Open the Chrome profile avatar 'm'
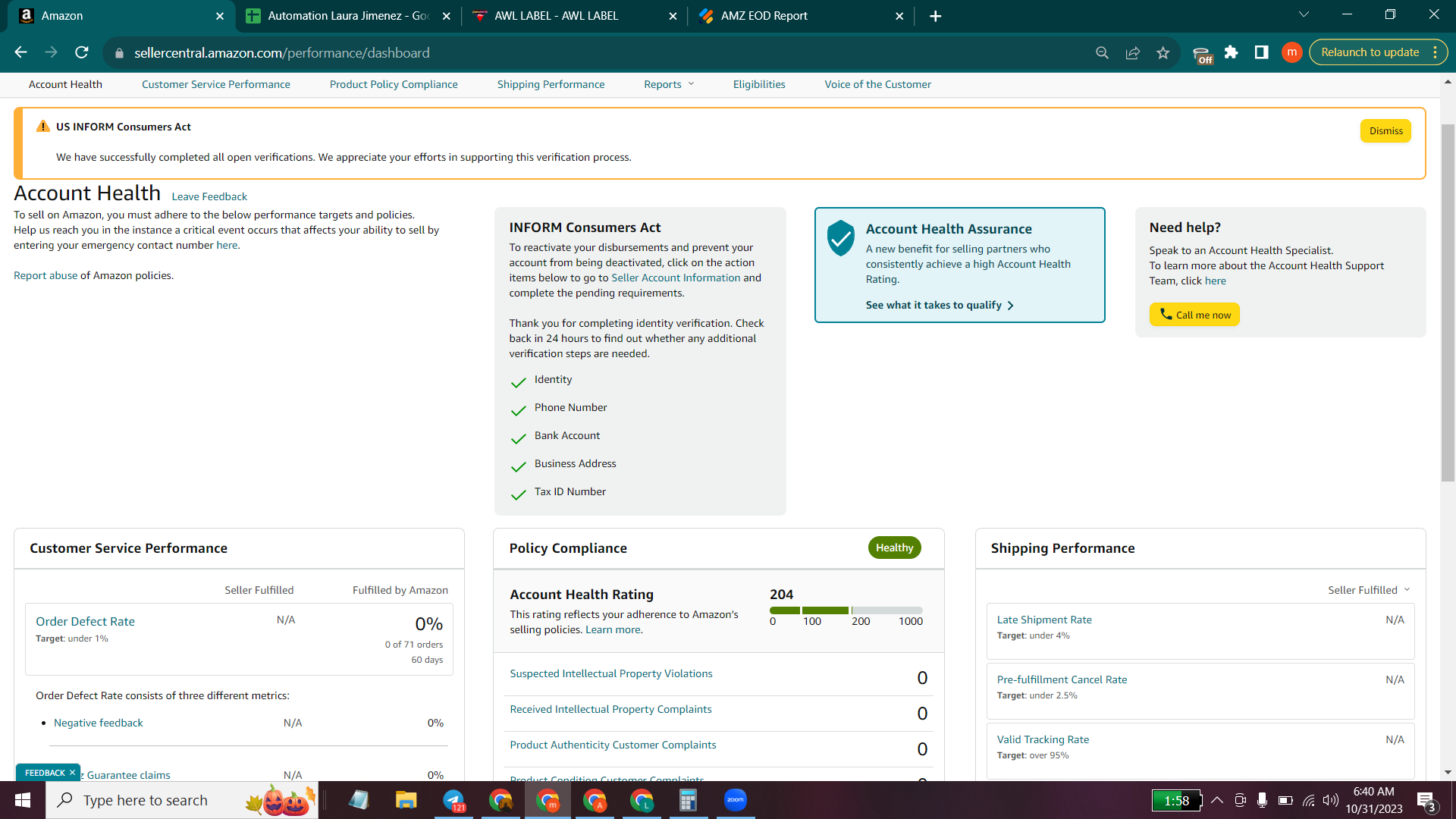Viewport: 1456px width, 819px height. tap(1292, 52)
